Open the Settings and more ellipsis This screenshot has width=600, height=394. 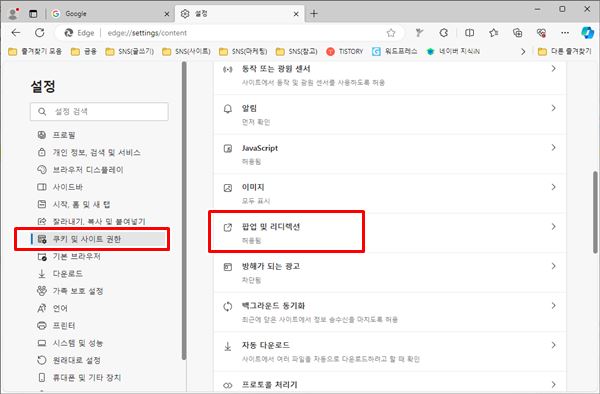coord(565,33)
